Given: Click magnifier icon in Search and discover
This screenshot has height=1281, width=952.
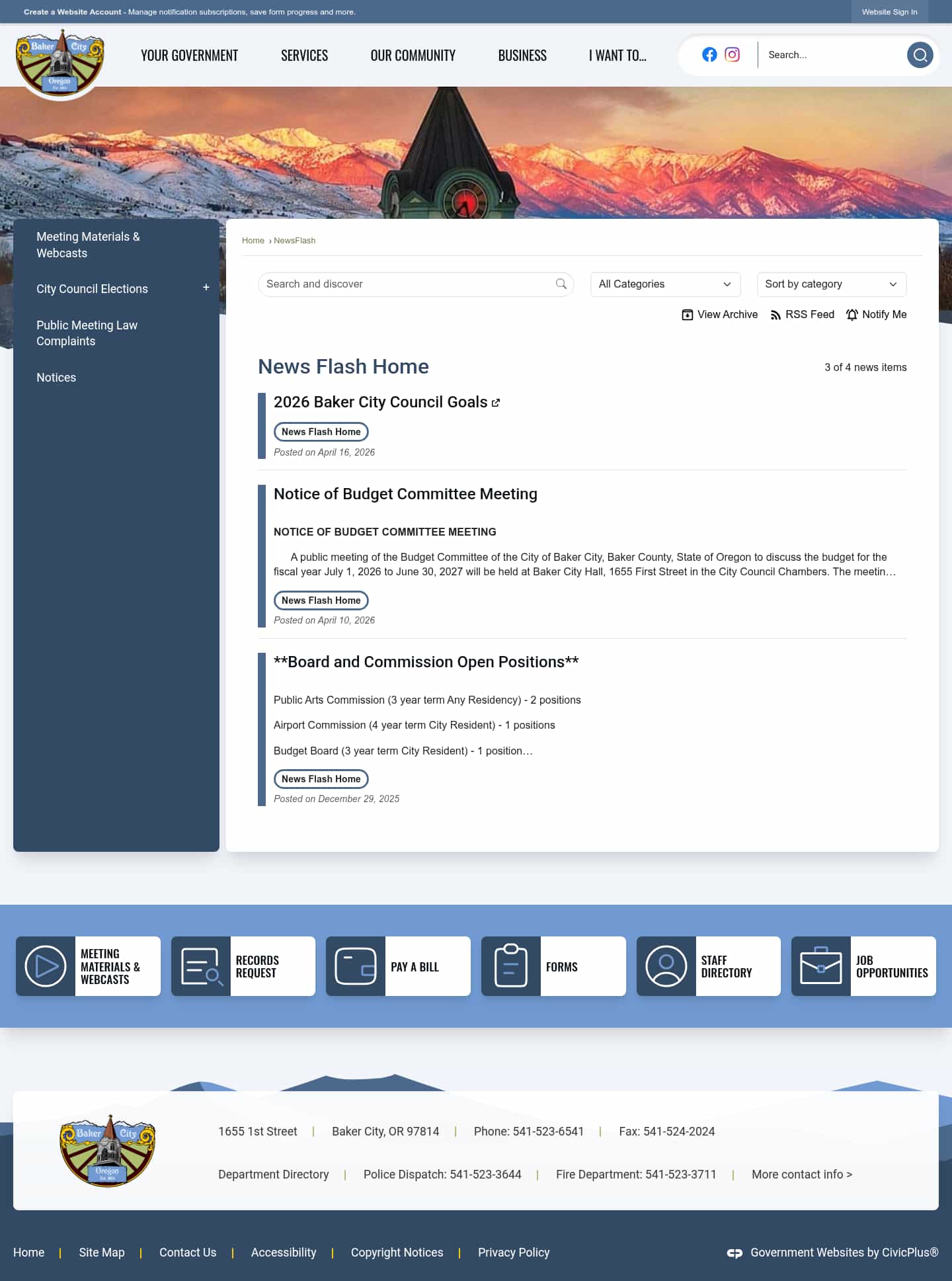Looking at the screenshot, I should 561,284.
